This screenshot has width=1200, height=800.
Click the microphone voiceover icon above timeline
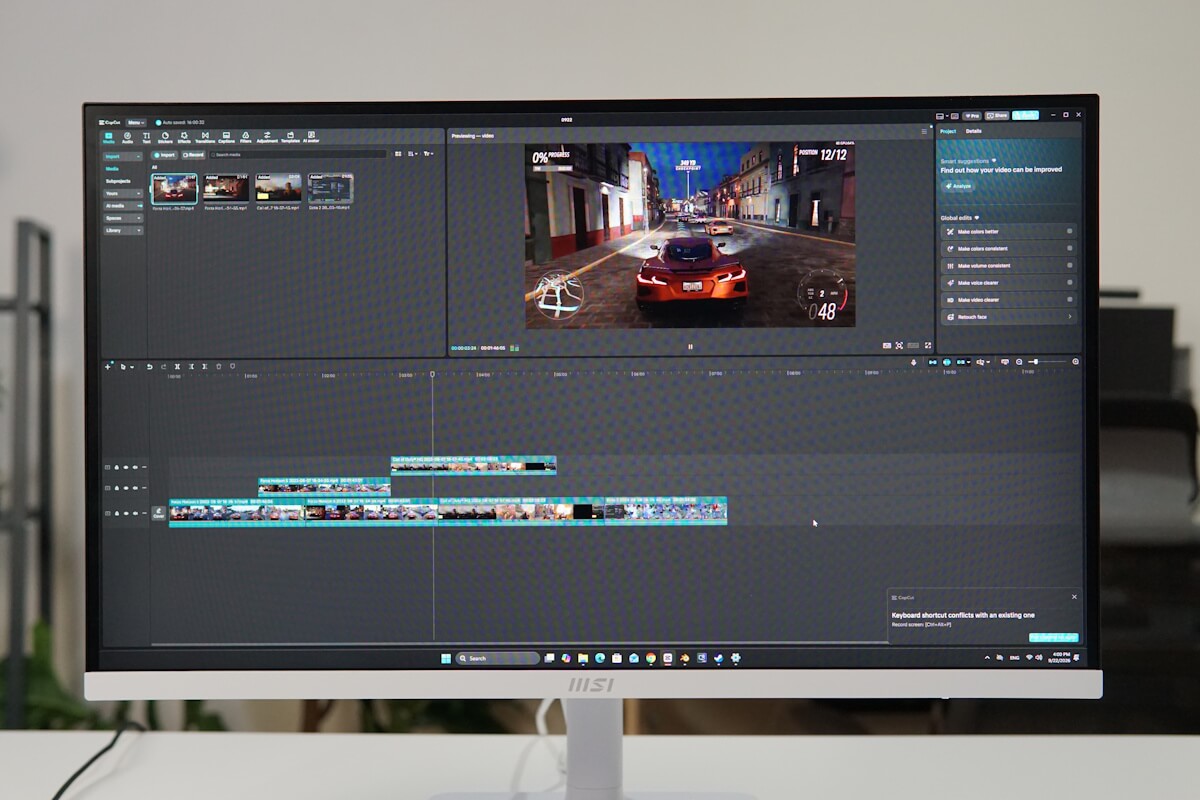[914, 362]
